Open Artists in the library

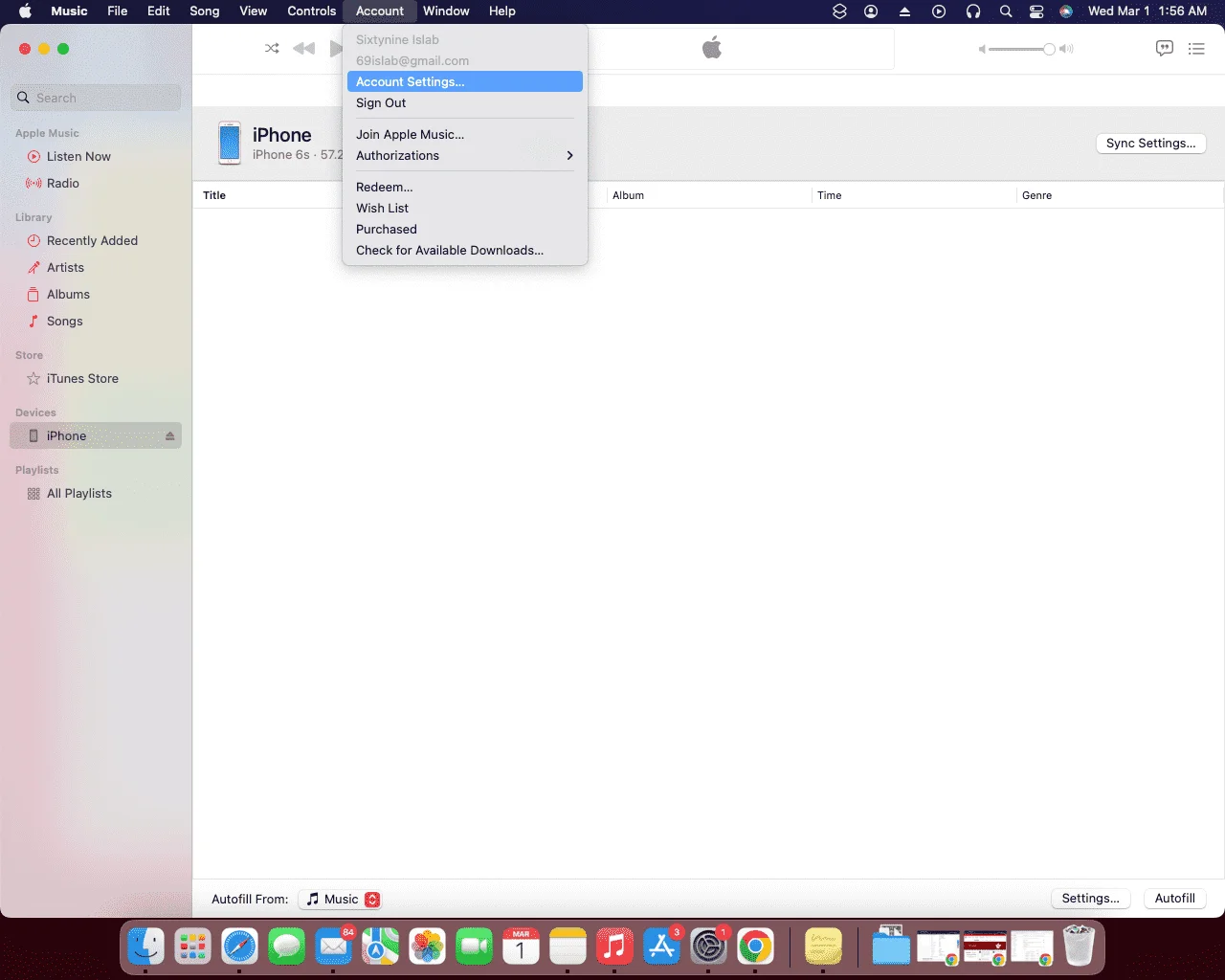coord(96,267)
